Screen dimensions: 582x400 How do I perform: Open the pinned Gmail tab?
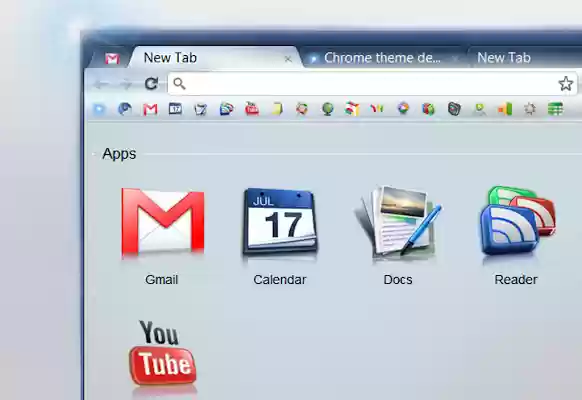point(112,59)
